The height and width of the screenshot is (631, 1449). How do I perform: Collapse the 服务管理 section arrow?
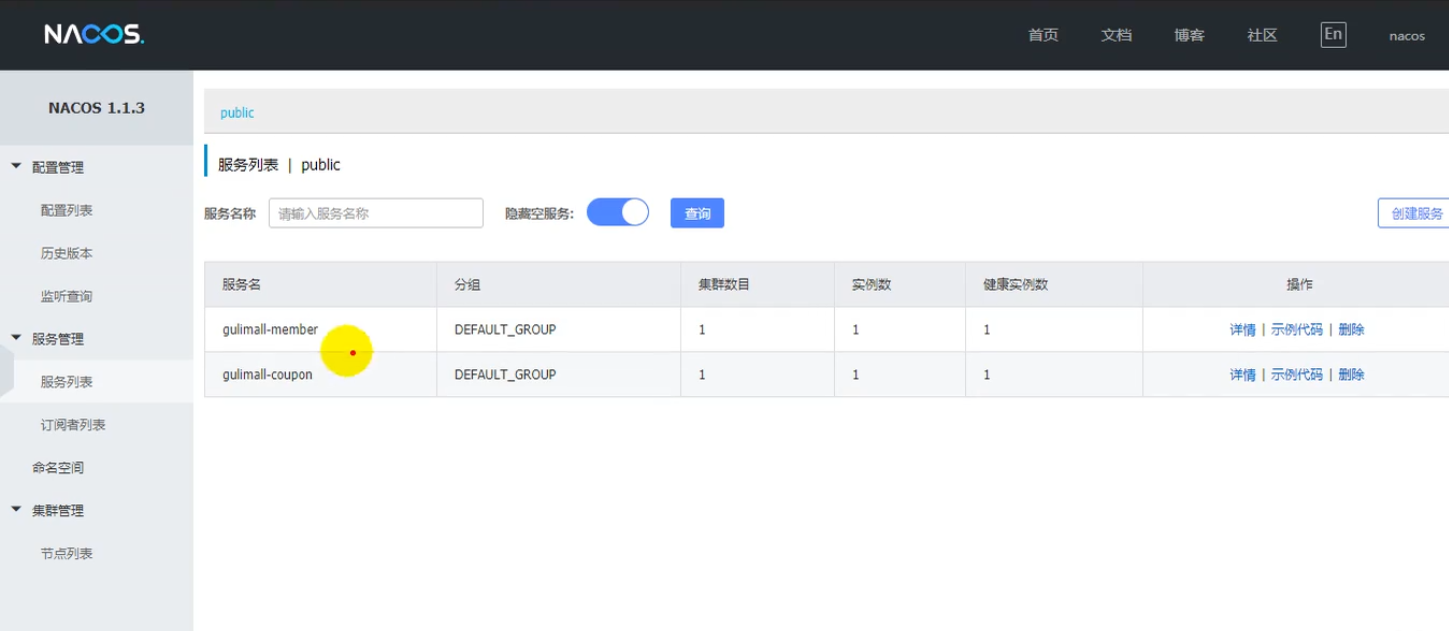[16, 339]
